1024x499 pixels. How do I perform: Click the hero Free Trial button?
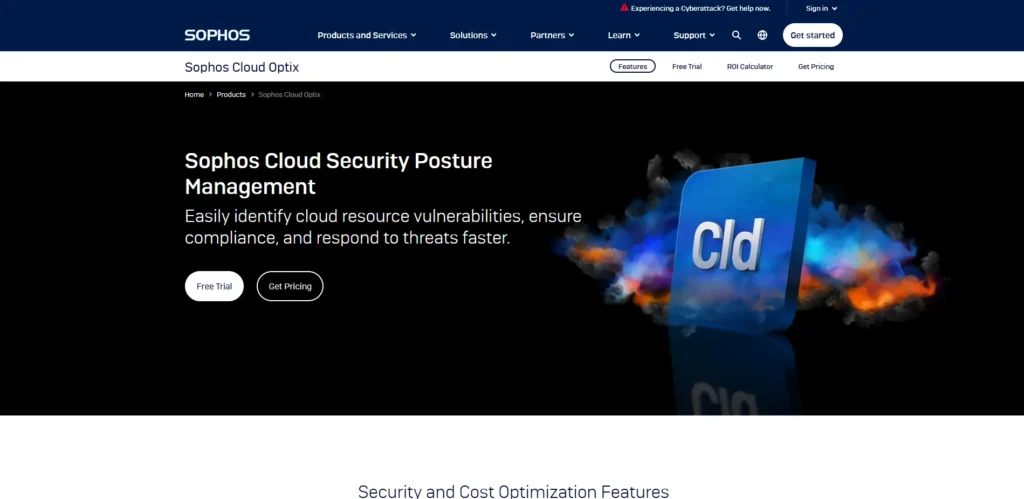(x=214, y=286)
